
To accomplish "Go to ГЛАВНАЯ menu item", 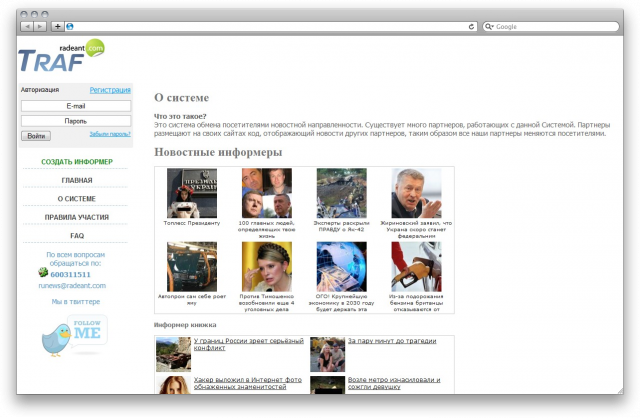I will (76, 180).
